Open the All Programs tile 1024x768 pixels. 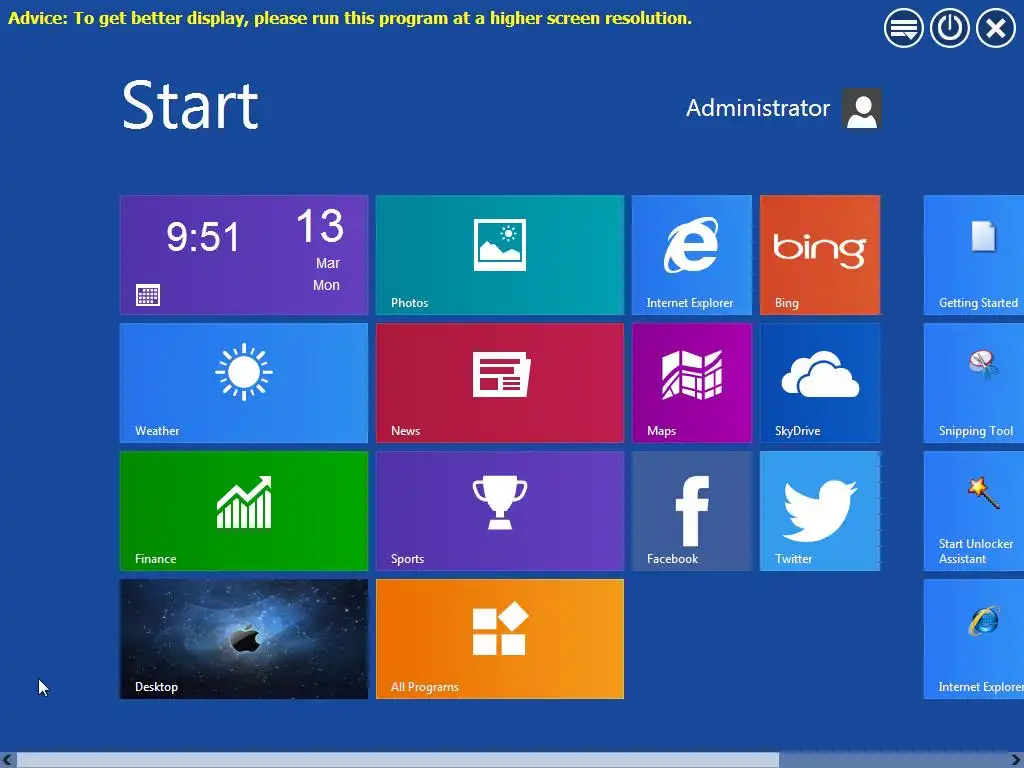(x=500, y=639)
